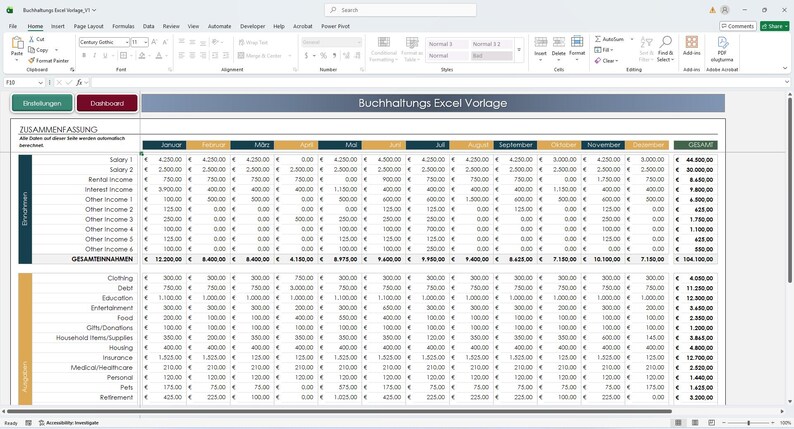Toggle Center horizontal alignment
The height and width of the screenshot is (429, 794).
click(192, 55)
